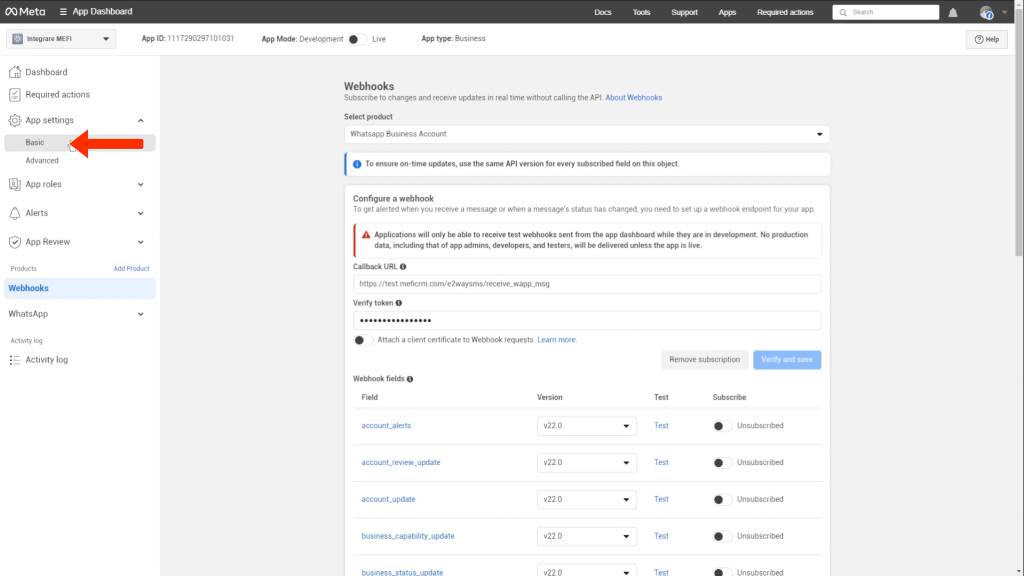Toggle subscribe for business_status_update
Image resolution: width=1024 pixels, height=576 pixels.
pyautogui.click(x=722, y=572)
